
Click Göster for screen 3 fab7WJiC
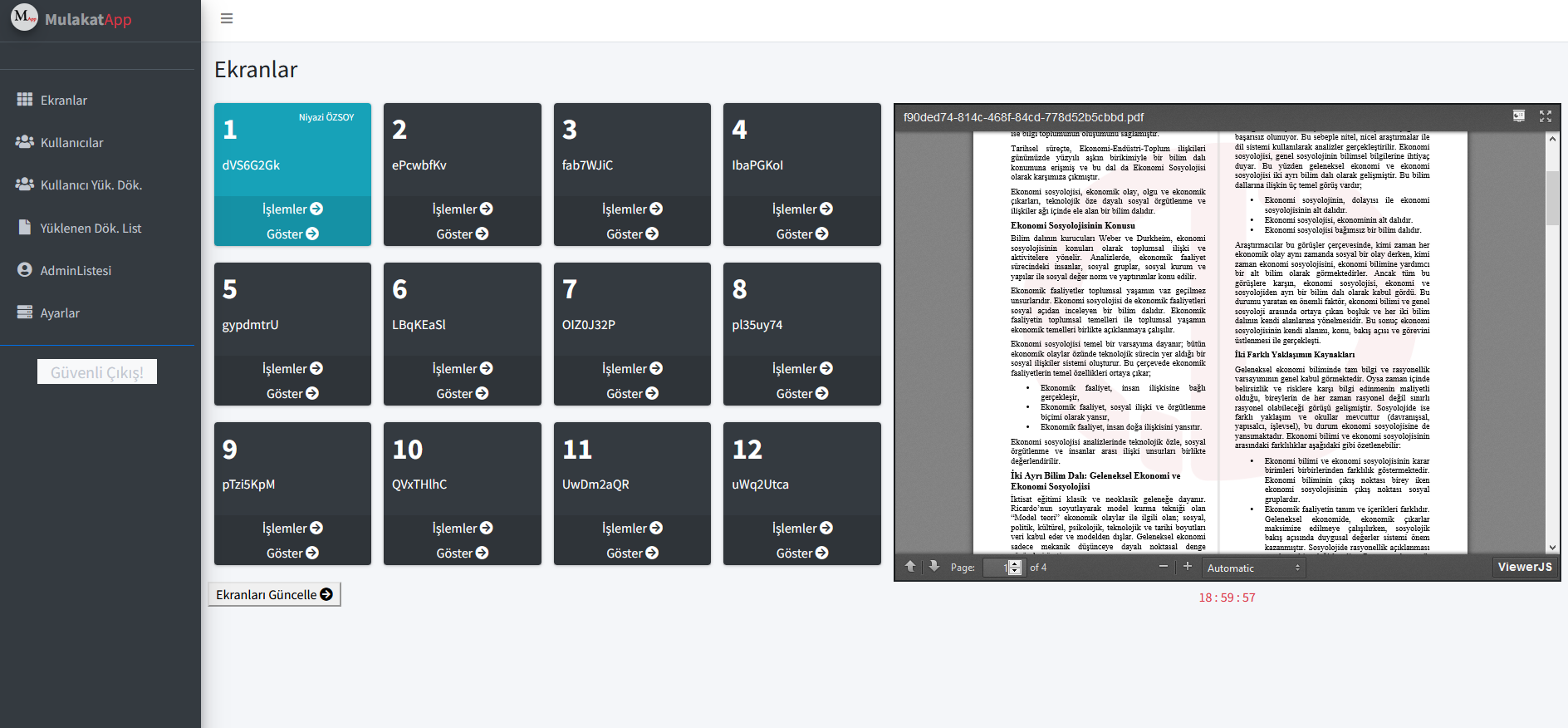[x=632, y=234]
